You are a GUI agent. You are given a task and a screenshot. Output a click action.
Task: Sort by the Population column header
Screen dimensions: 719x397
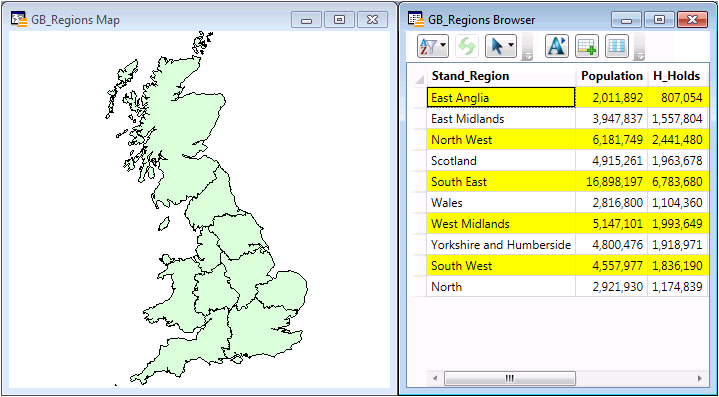[x=612, y=76]
